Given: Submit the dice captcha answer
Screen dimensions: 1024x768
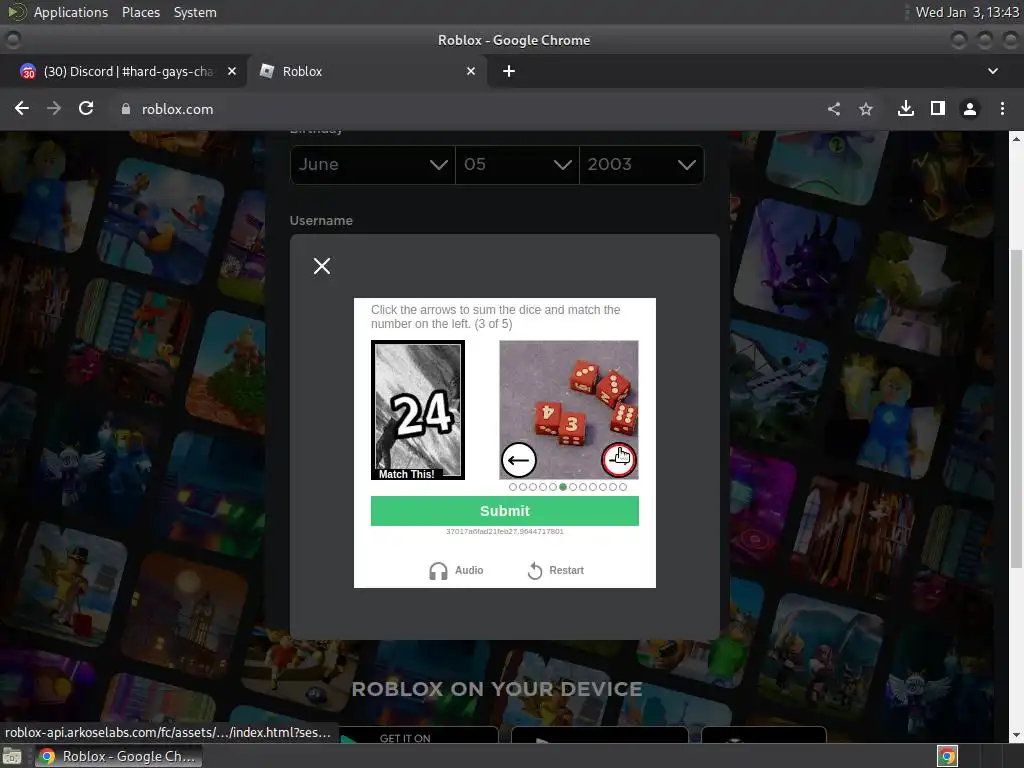Looking at the screenshot, I should tap(505, 511).
